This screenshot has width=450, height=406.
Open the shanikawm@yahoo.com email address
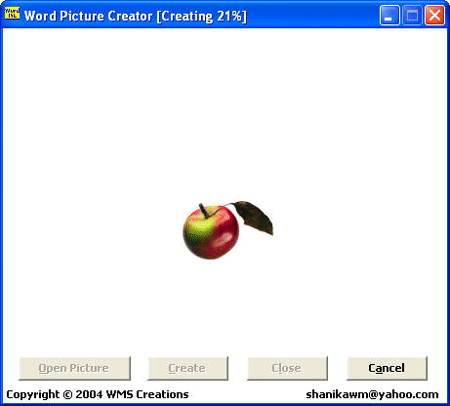tap(372, 394)
